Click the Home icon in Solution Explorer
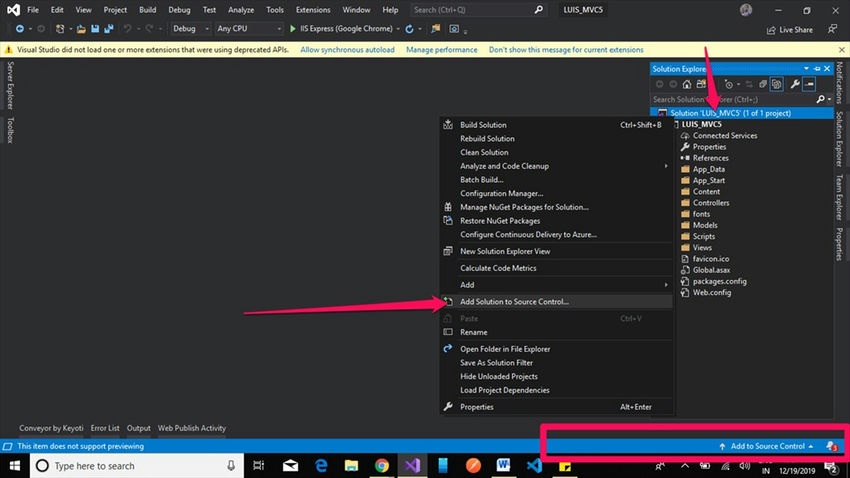This screenshot has height=478, width=850. pos(687,84)
